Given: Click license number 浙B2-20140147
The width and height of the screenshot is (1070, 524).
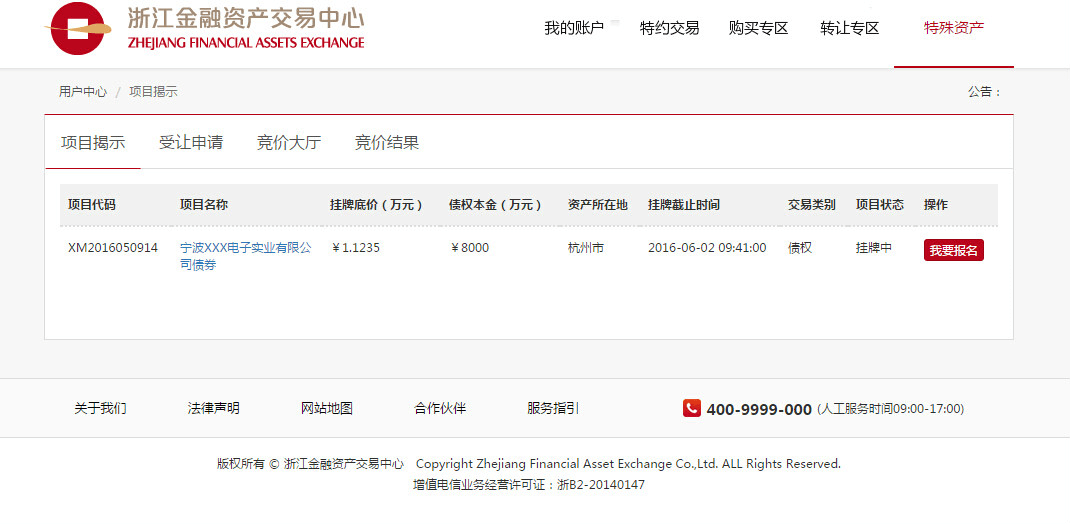Looking at the screenshot, I should tap(601, 485).
